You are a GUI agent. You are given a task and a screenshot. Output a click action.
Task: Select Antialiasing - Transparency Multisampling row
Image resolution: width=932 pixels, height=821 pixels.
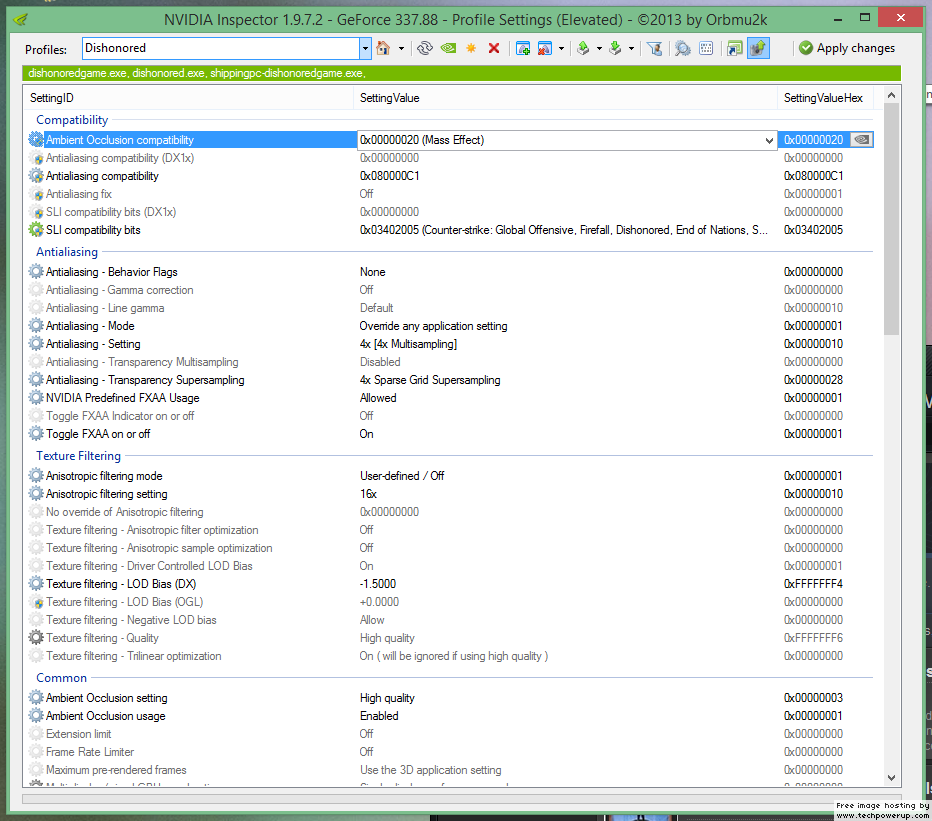tap(451, 361)
